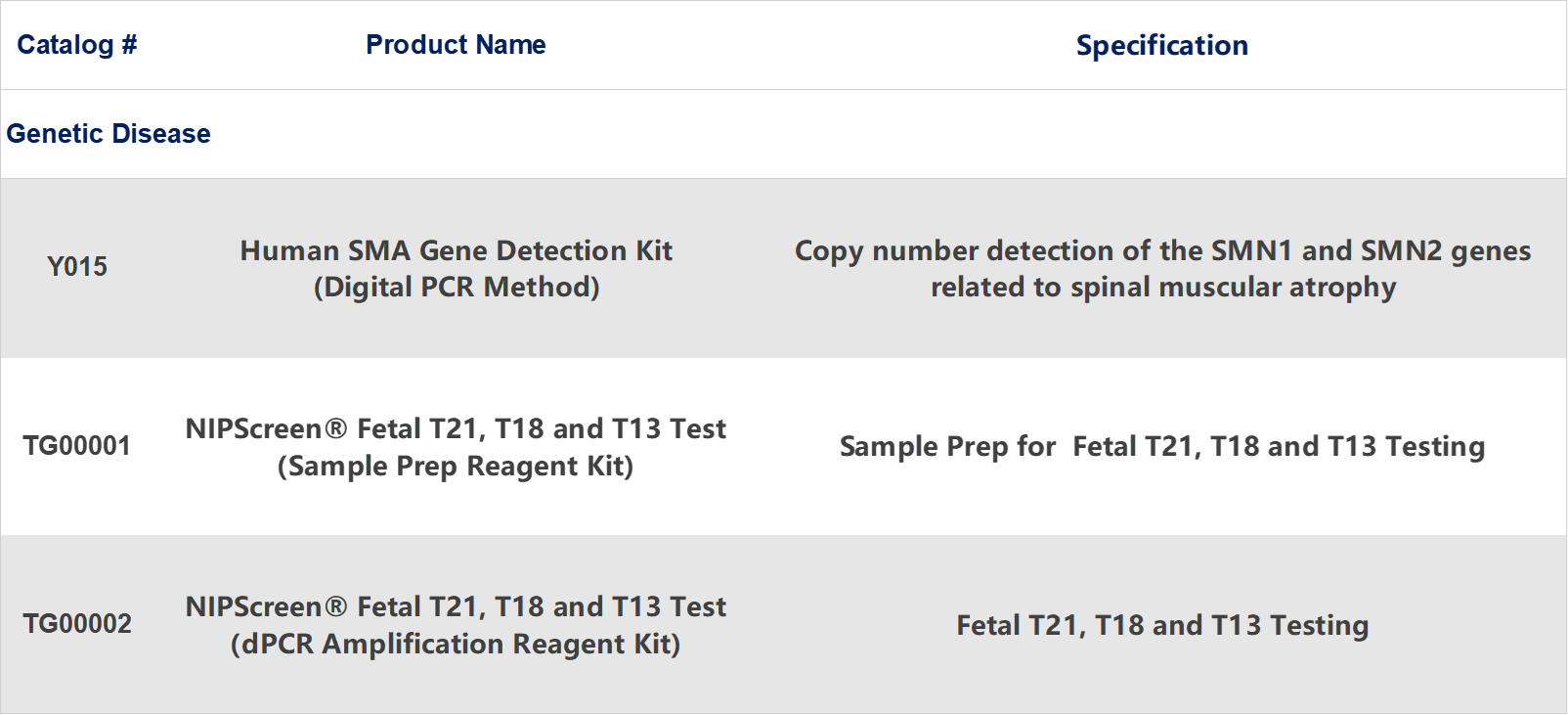
Task: Click the word "genes" in Y015 specification
Action: click(1491, 252)
